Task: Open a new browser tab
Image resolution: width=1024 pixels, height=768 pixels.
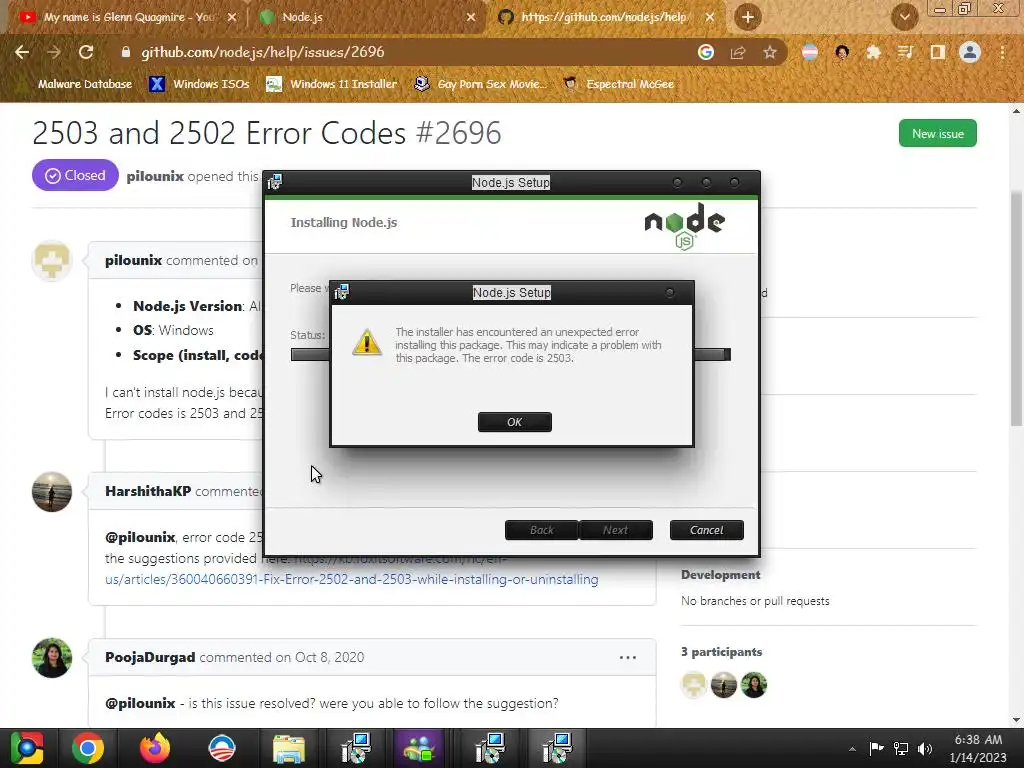Action: pyautogui.click(x=748, y=17)
